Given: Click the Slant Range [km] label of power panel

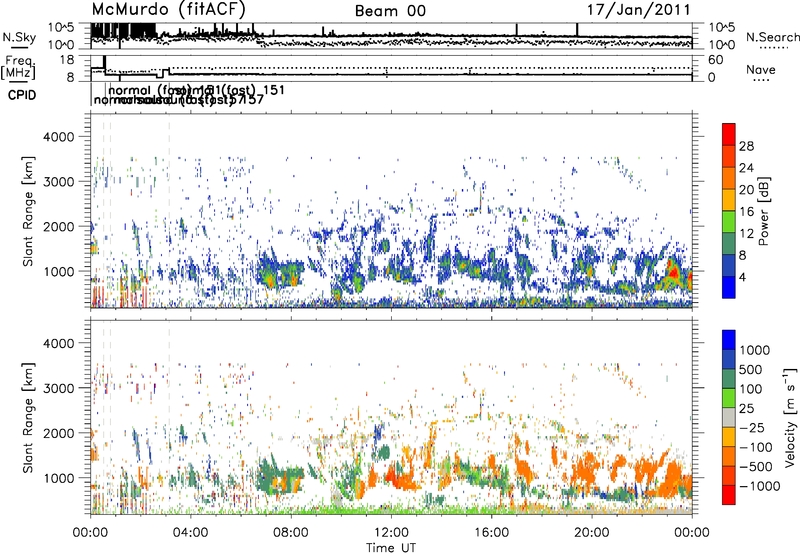Looking at the screenshot, I should pos(28,211).
